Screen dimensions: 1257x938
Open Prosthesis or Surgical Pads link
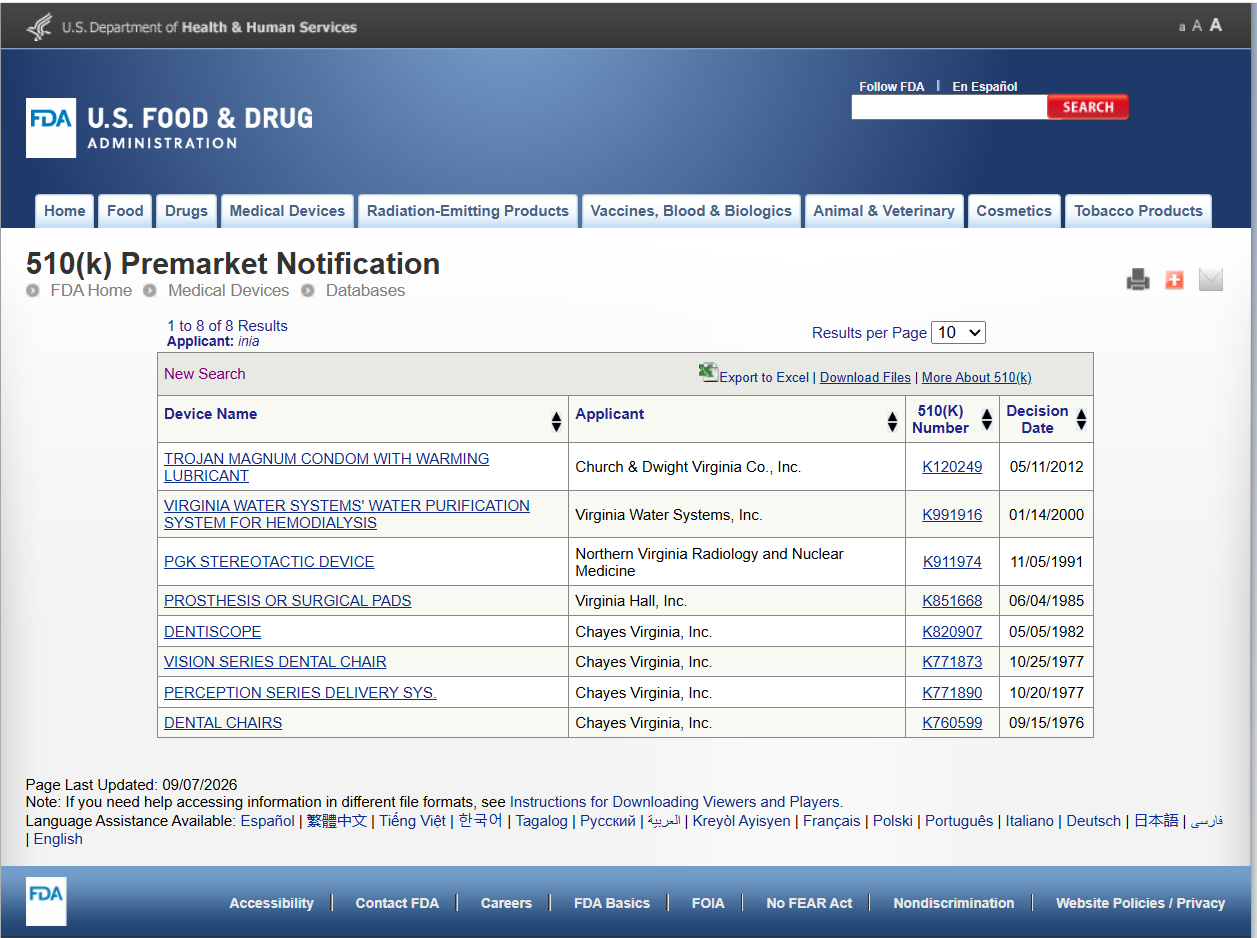click(288, 601)
